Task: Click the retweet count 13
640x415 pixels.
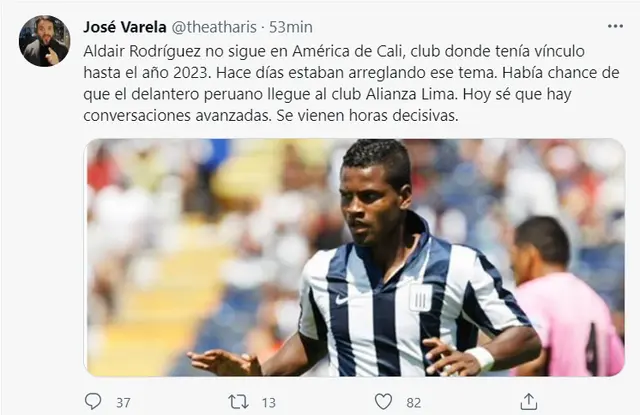Action: click(x=269, y=403)
